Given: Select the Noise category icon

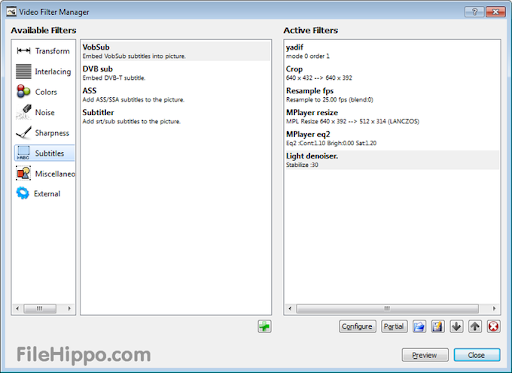Looking at the screenshot, I should [23, 112].
